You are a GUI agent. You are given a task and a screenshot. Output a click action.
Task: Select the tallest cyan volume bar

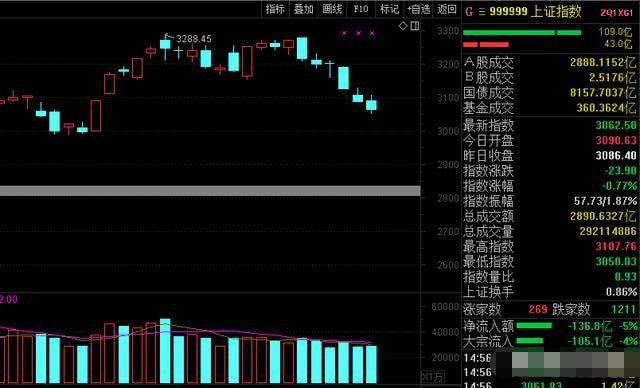pos(165,351)
